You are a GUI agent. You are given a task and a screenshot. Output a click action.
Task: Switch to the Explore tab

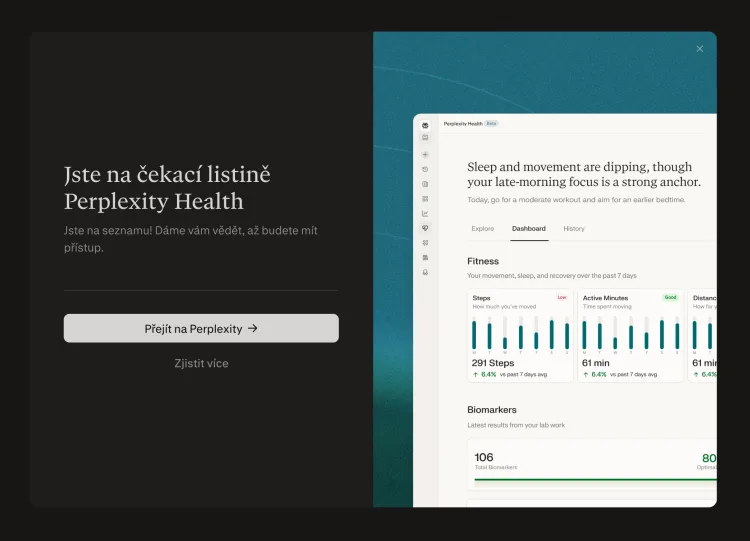pos(482,229)
